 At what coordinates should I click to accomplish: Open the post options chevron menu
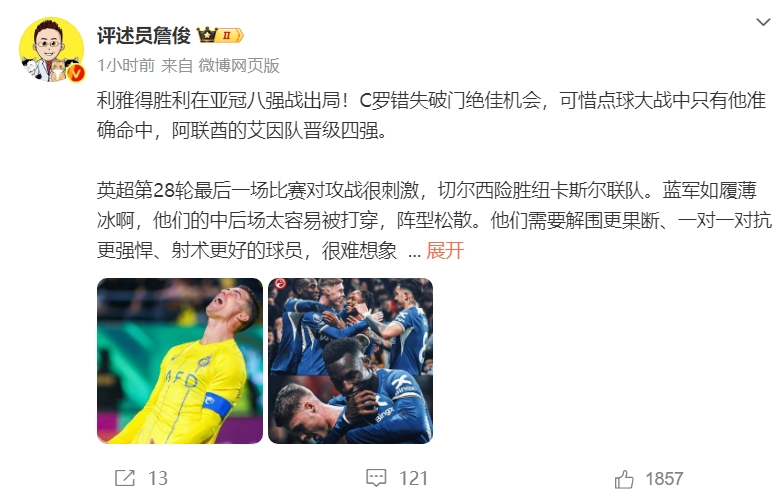click(763, 22)
